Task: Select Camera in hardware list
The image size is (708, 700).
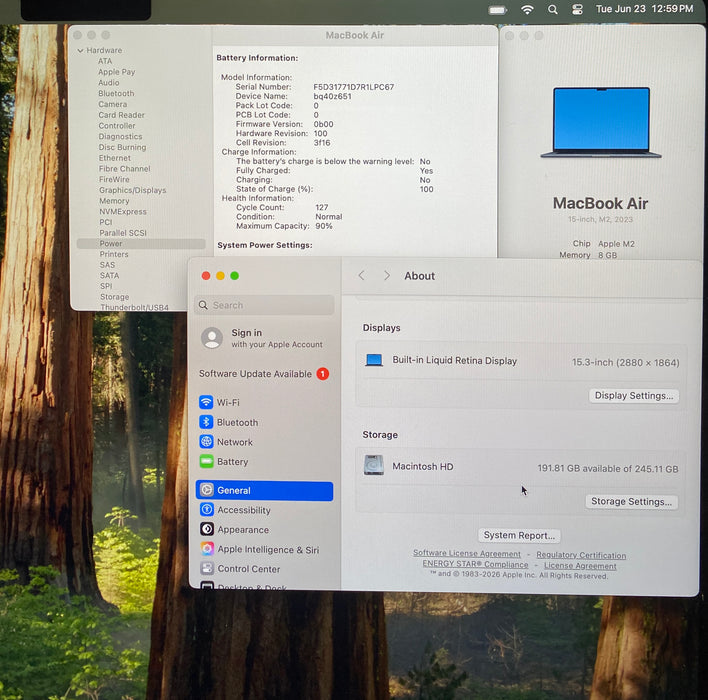Action: [112, 104]
